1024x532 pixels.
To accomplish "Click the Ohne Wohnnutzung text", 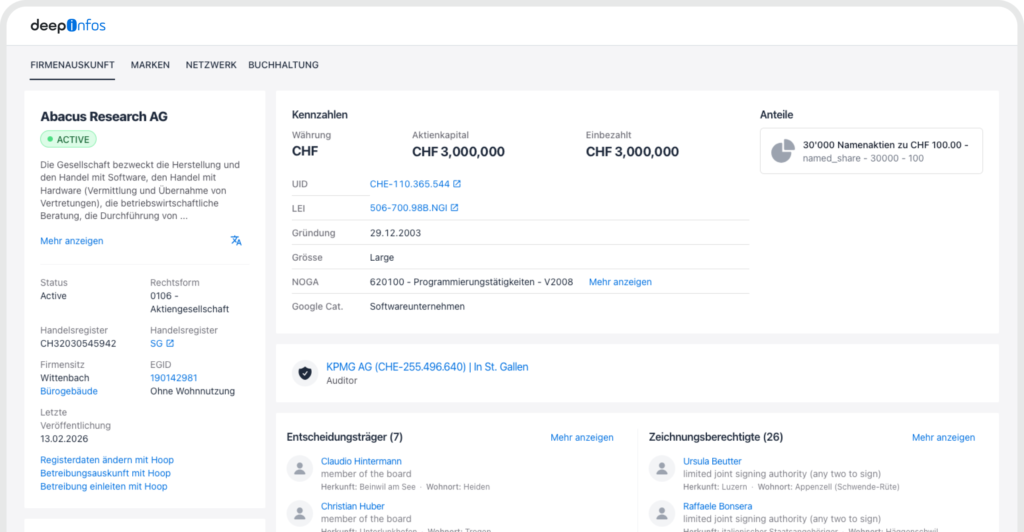I will 193,391.
